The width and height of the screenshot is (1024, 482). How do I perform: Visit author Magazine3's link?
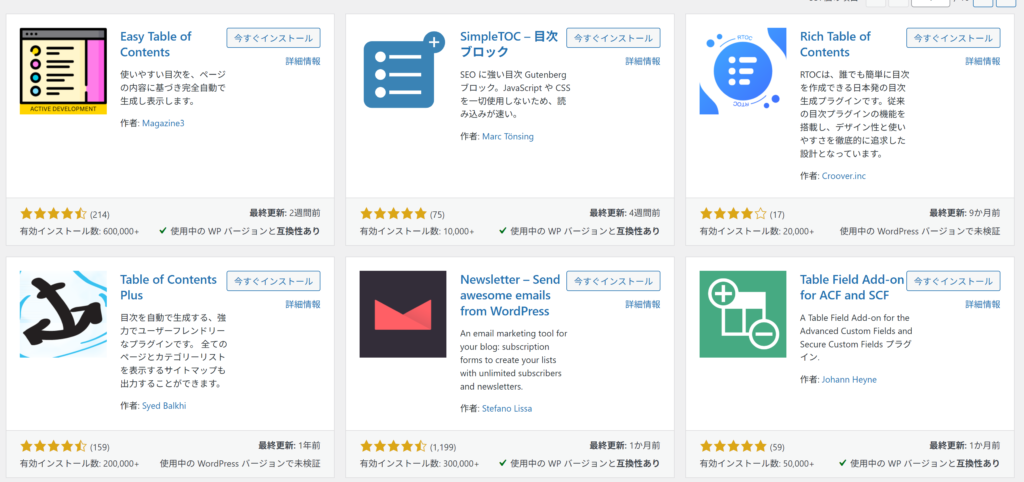click(163, 123)
